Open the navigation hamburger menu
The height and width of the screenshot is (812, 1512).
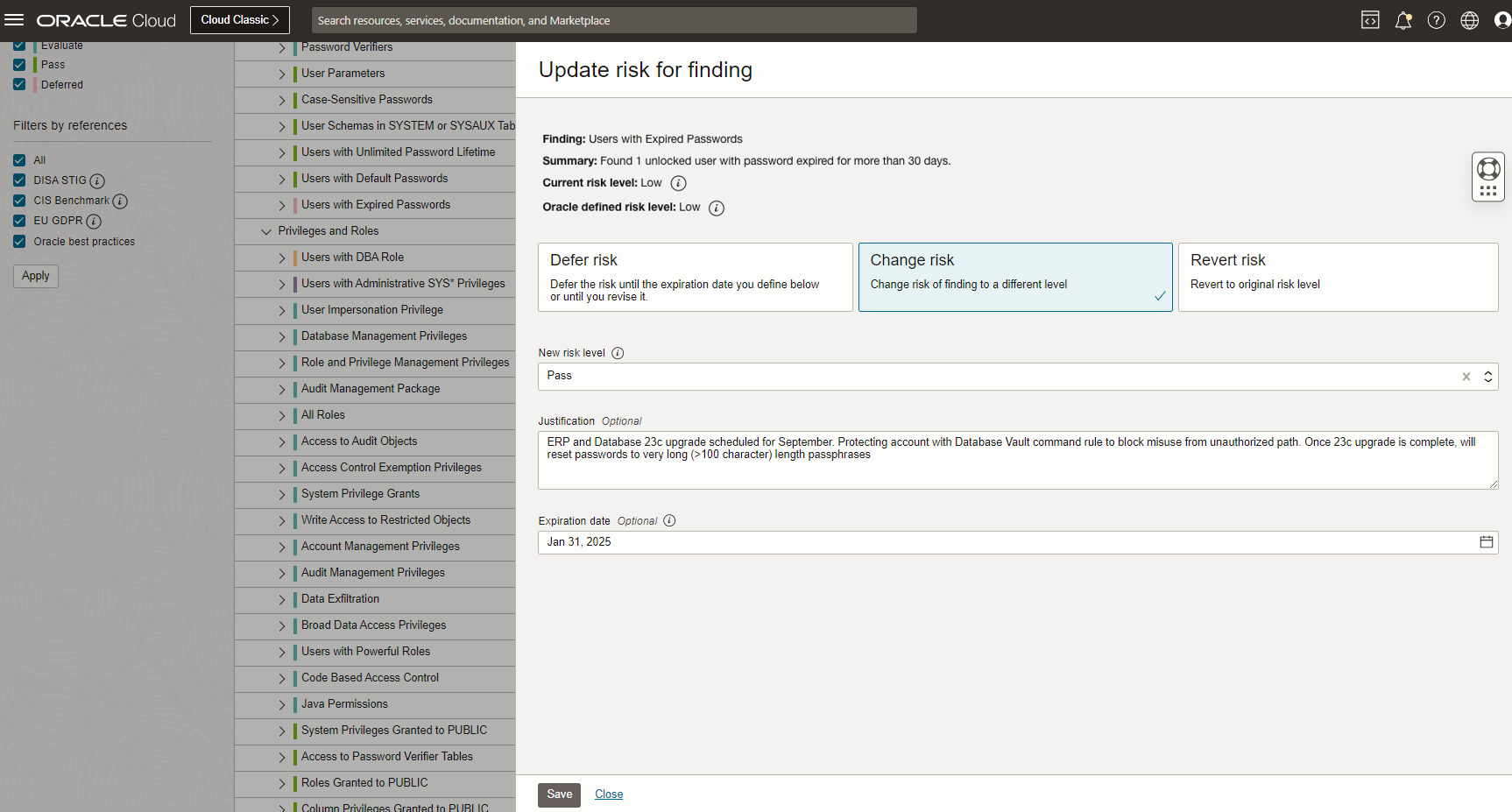[x=14, y=19]
